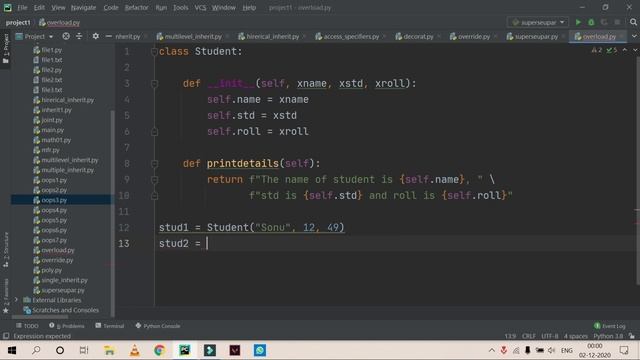
Task: Open the Structure tool window sidebar tab
Action: point(6,249)
